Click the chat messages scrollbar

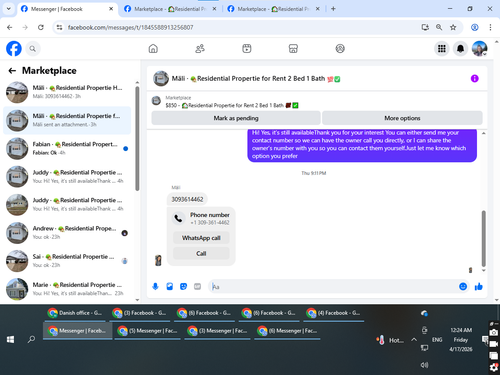(484, 238)
